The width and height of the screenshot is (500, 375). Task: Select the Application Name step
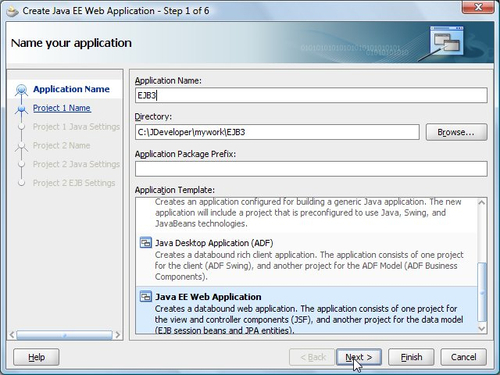tap(71, 89)
